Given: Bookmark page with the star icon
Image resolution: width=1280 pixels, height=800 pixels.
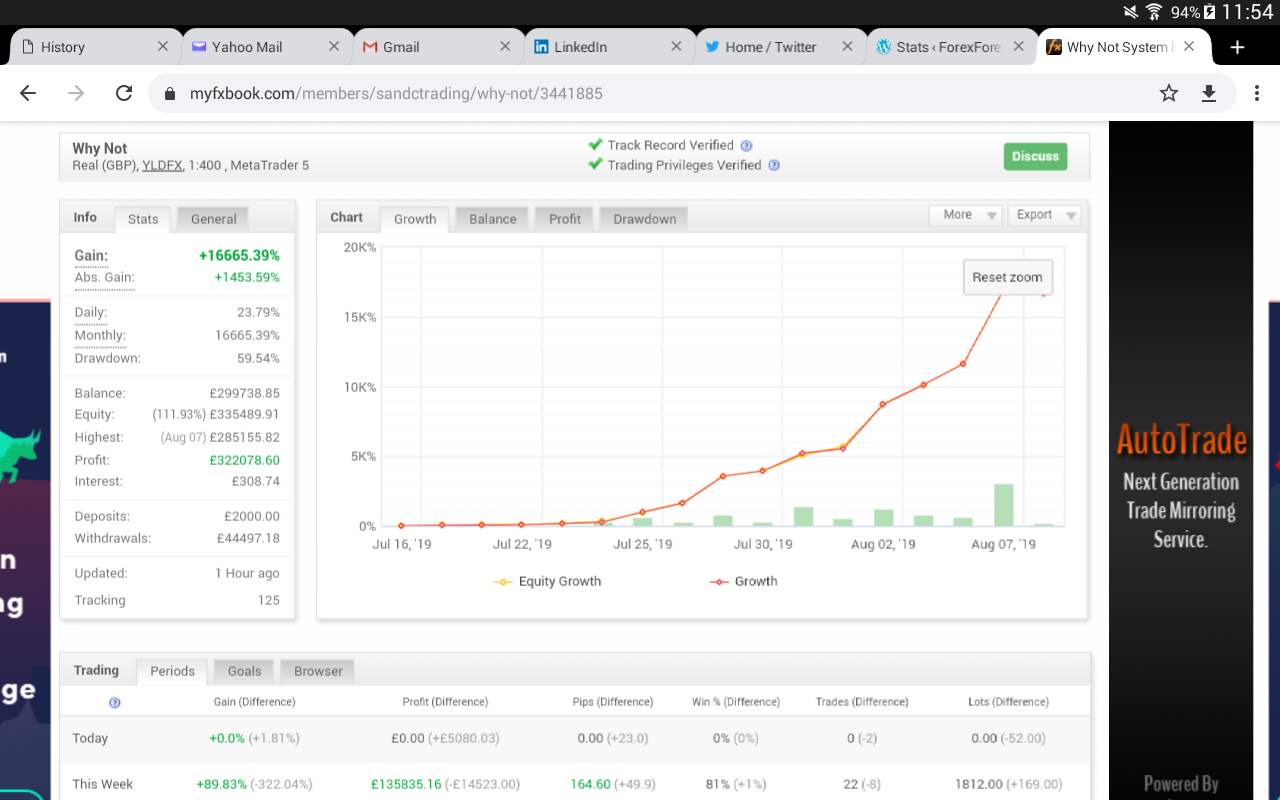Looking at the screenshot, I should pyautogui.click(x=1168, y=93).
